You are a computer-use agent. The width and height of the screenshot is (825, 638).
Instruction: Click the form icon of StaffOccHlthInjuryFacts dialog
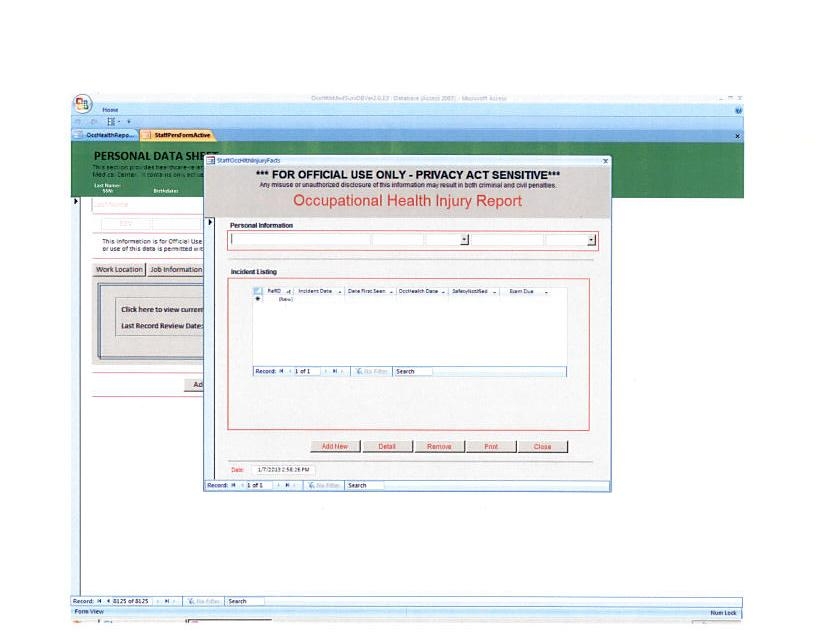click(x=210, y=160)
